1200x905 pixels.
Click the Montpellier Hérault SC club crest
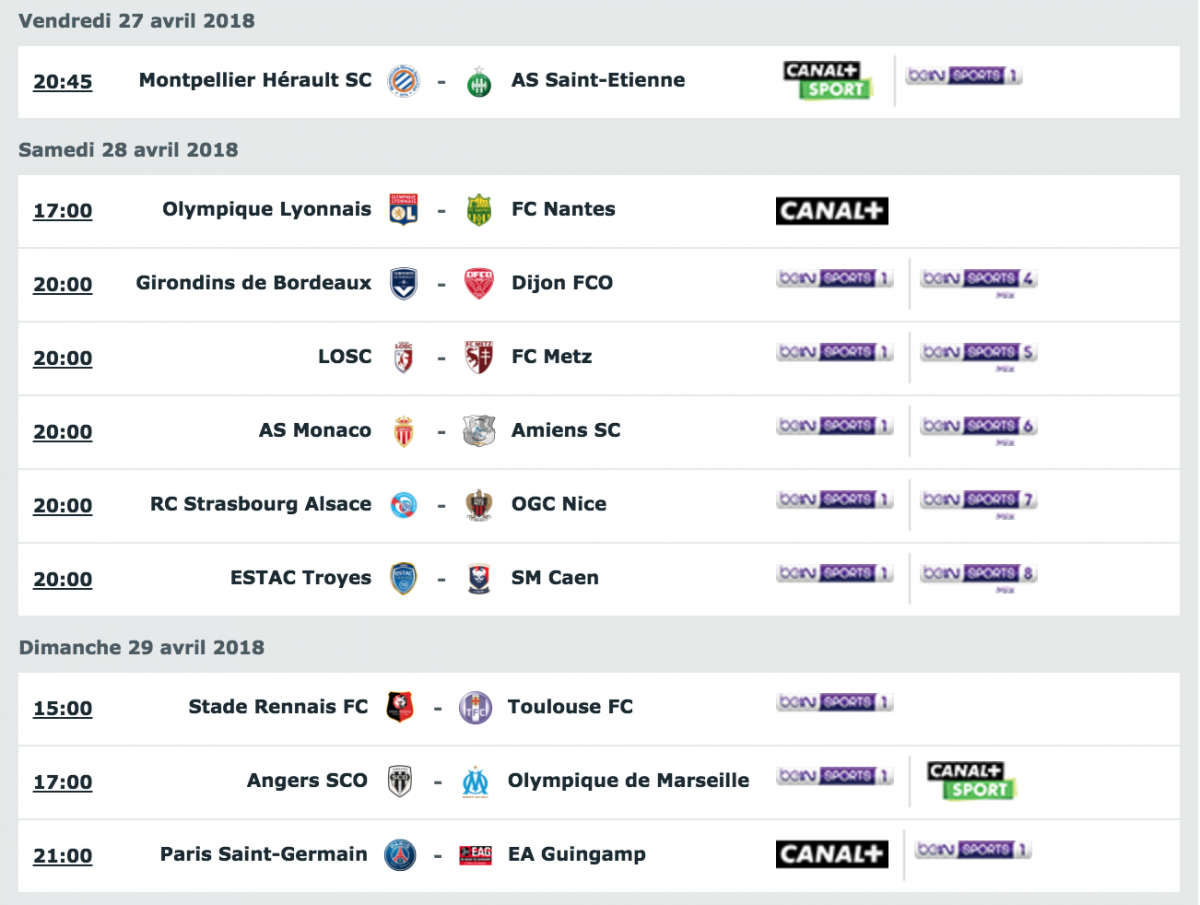point(404,81)
